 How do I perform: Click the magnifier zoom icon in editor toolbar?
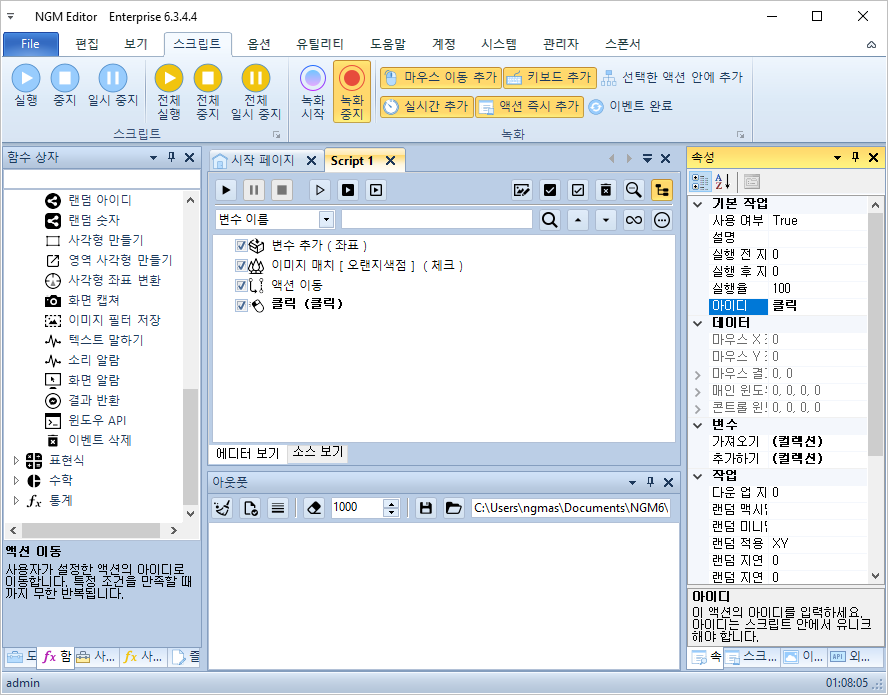coord(633,190)
